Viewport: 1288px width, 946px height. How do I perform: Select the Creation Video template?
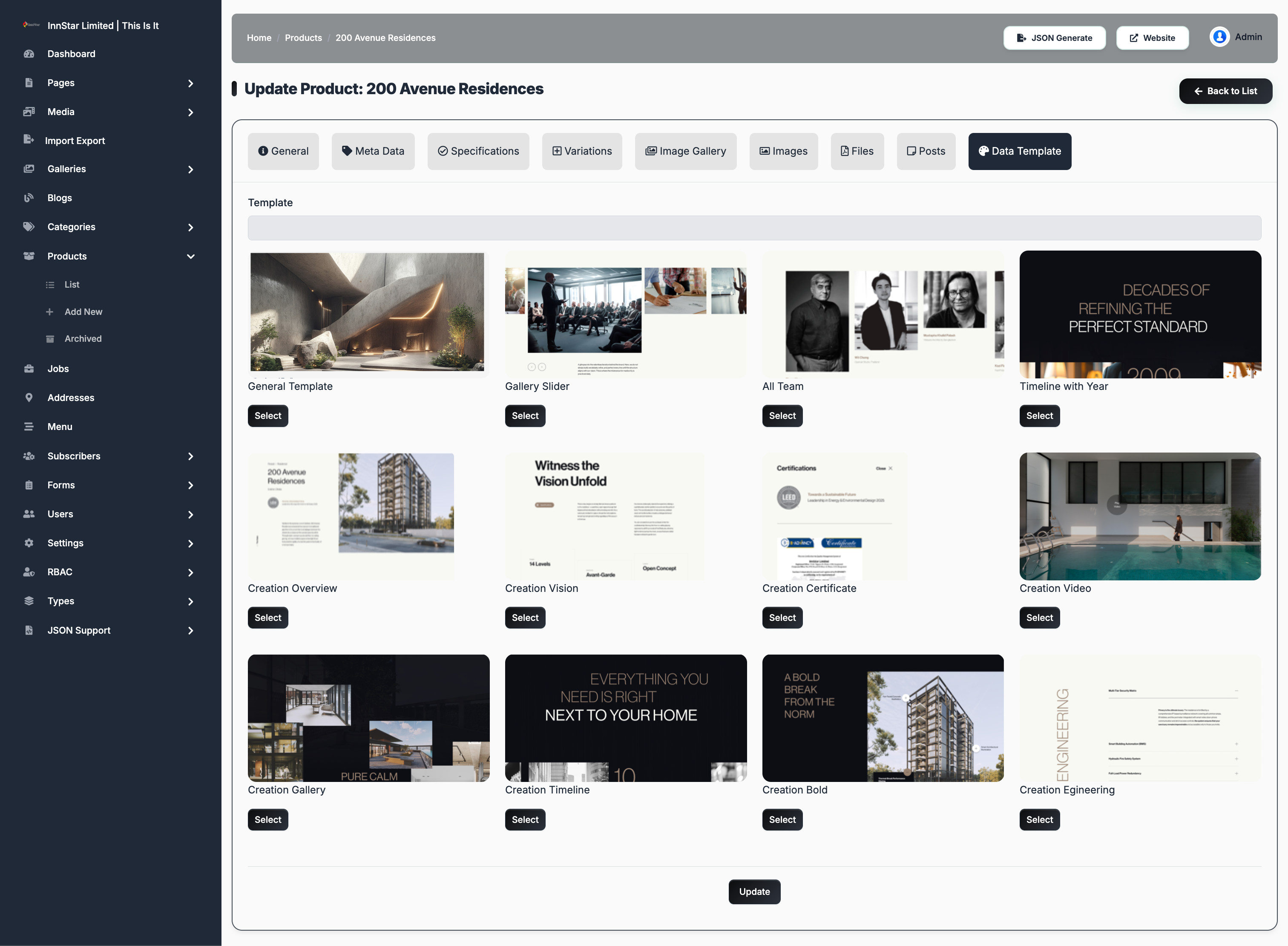click(x=1040, y=617)
